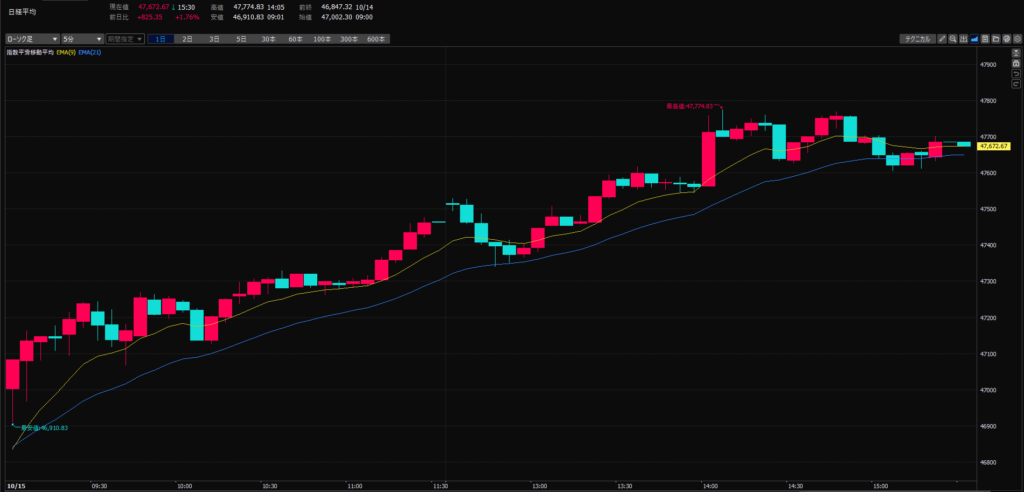The image size is (1024, 492).
Task: Expand the 5分 interval dropdown
Action: pyautogui.click(x=82, y=39)
